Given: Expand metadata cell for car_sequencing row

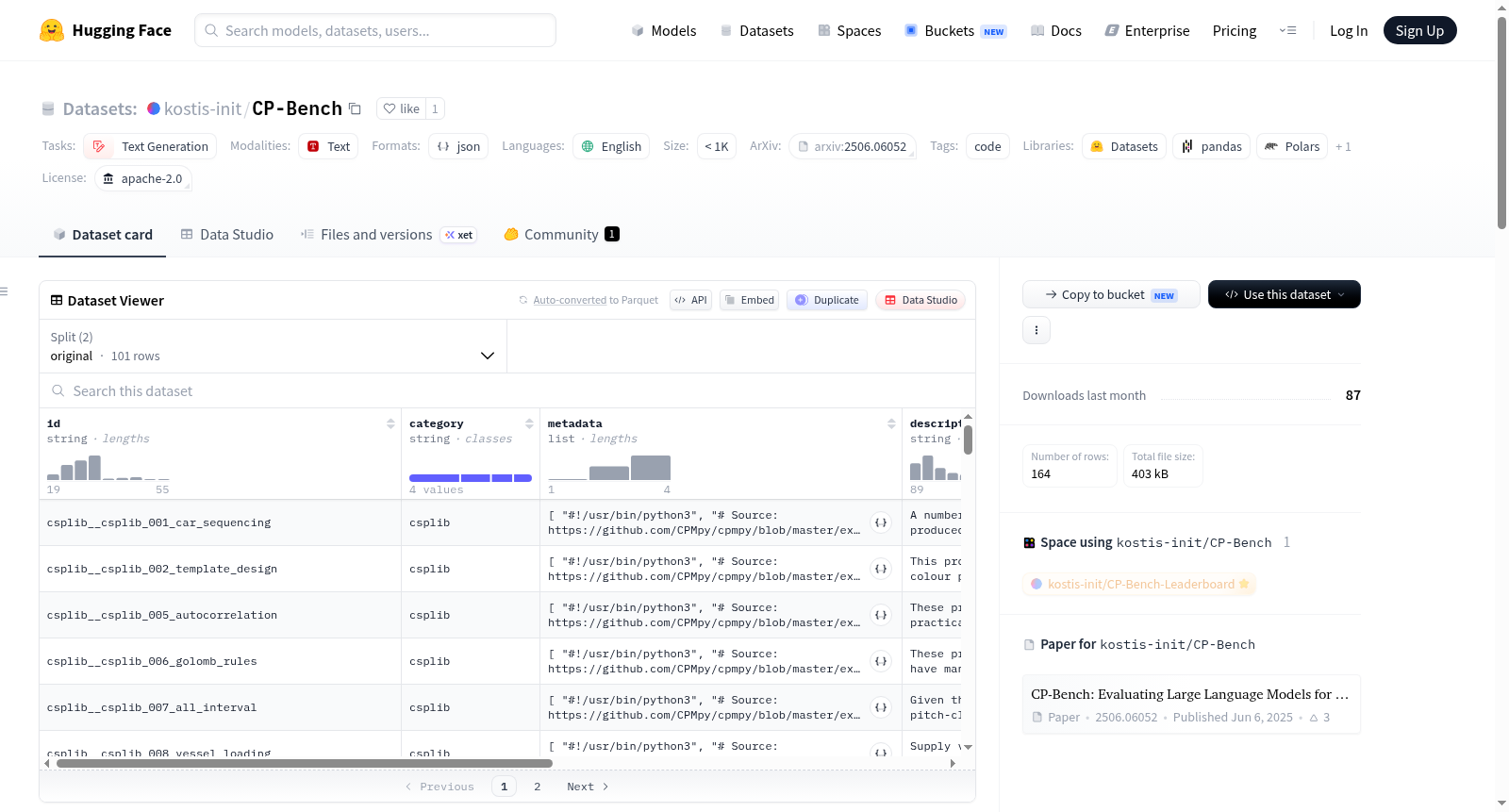Looking at the screenshot, I should 881,522.
